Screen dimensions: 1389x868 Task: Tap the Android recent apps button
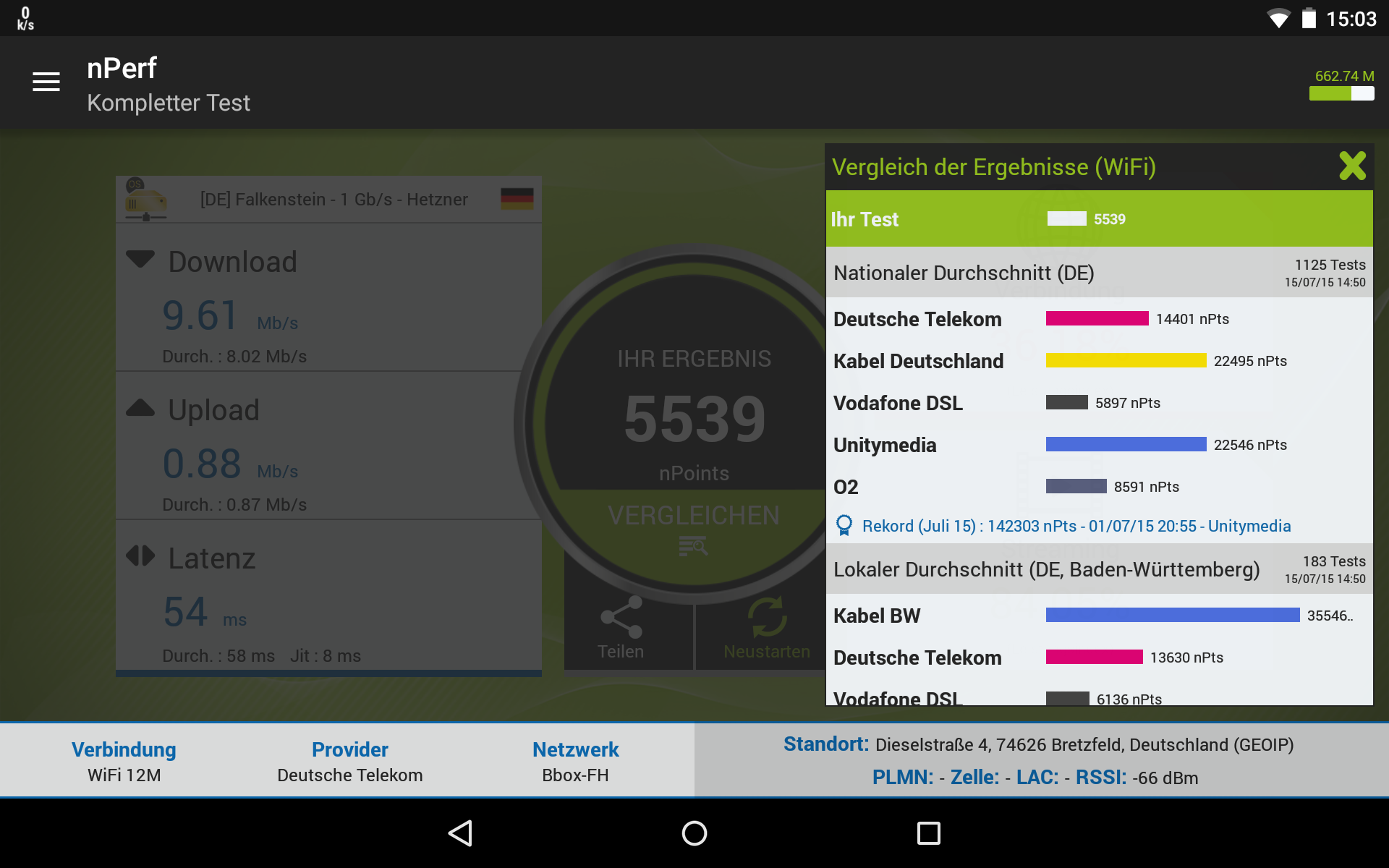click(x=928, y=833)
